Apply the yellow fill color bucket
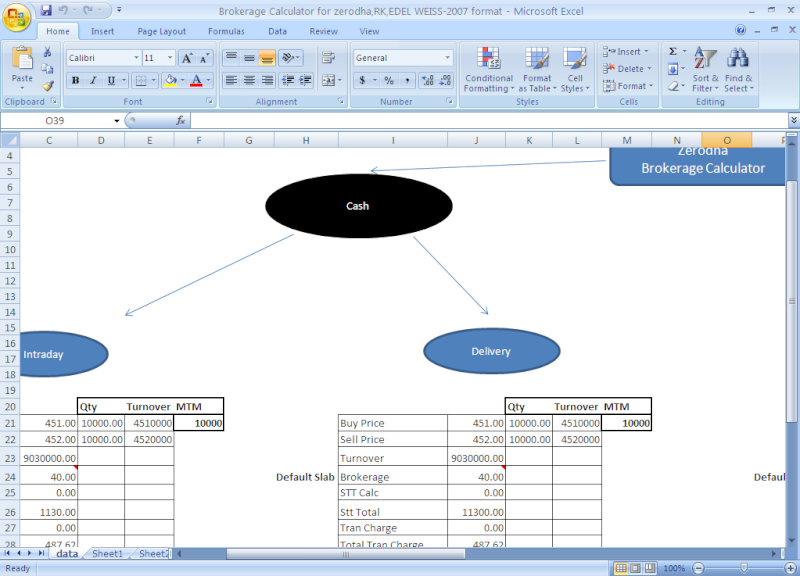800x576 pixels. coord(170,80)
